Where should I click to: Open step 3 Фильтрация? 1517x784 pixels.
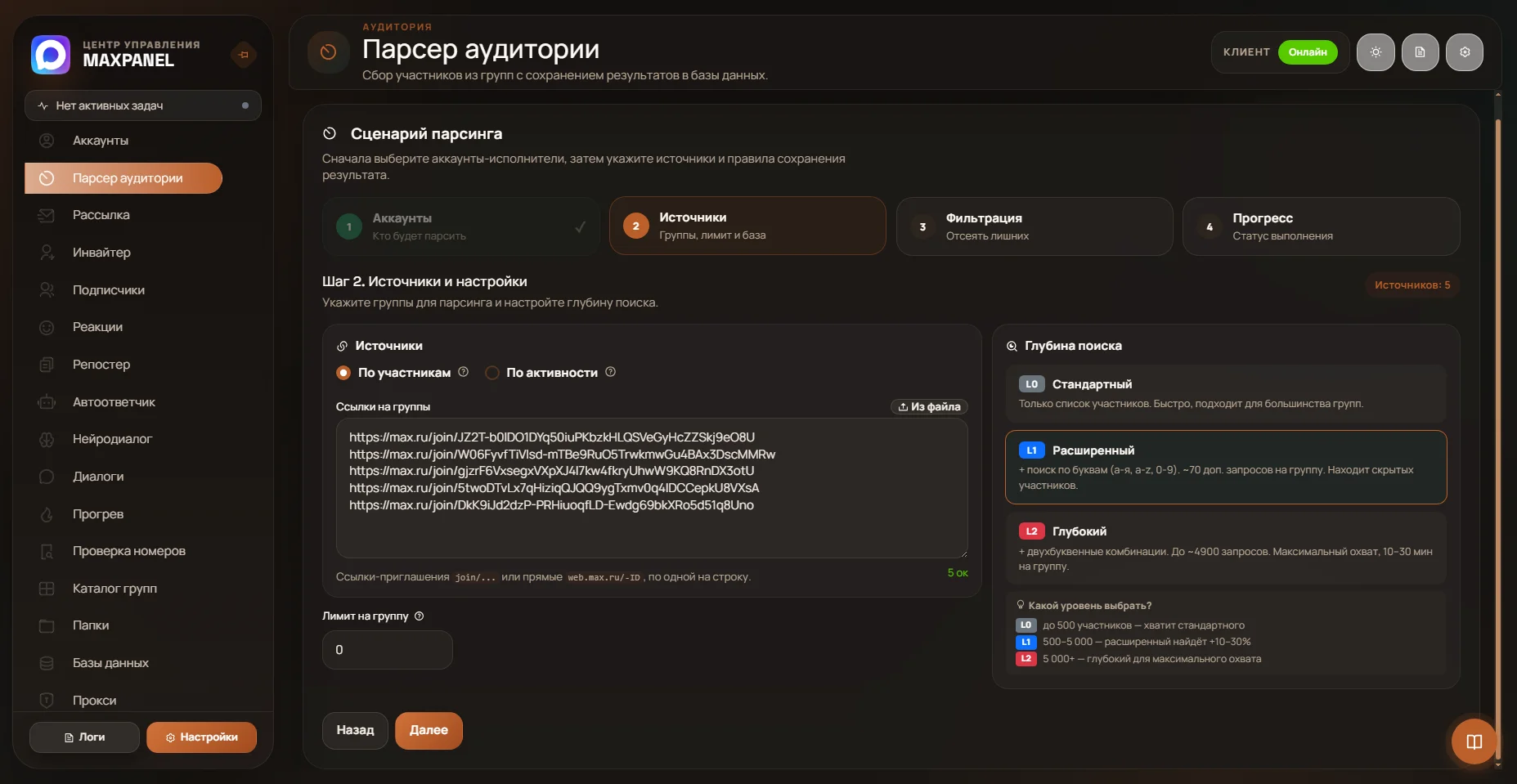1035,226
